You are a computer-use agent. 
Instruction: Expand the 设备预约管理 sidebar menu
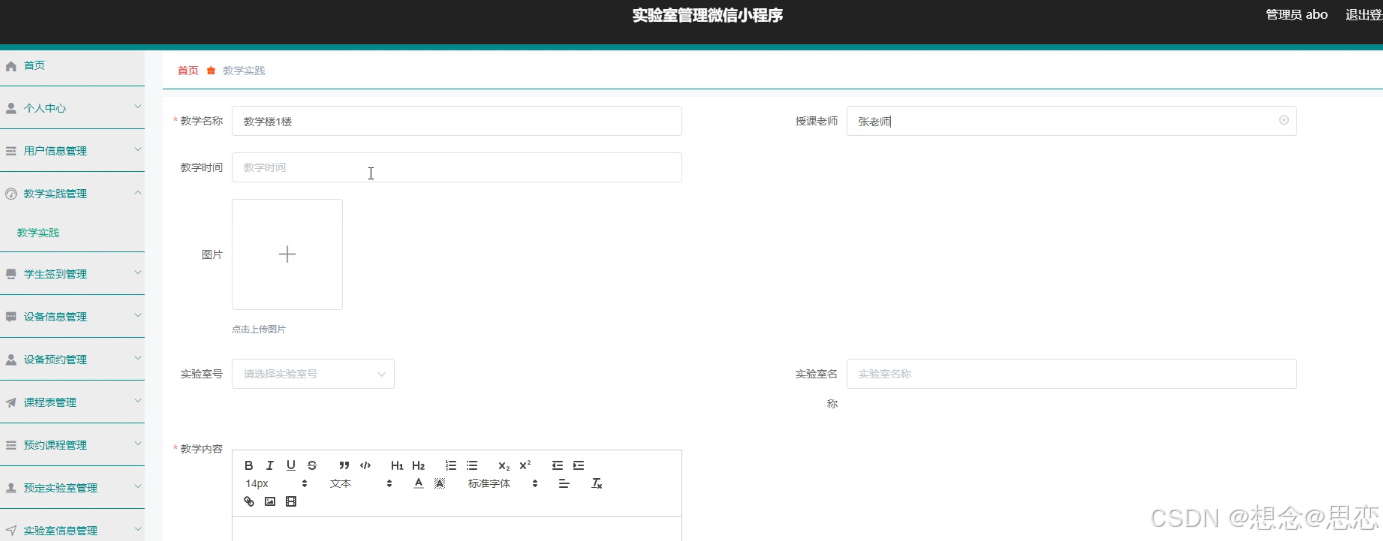pos(72,359)
